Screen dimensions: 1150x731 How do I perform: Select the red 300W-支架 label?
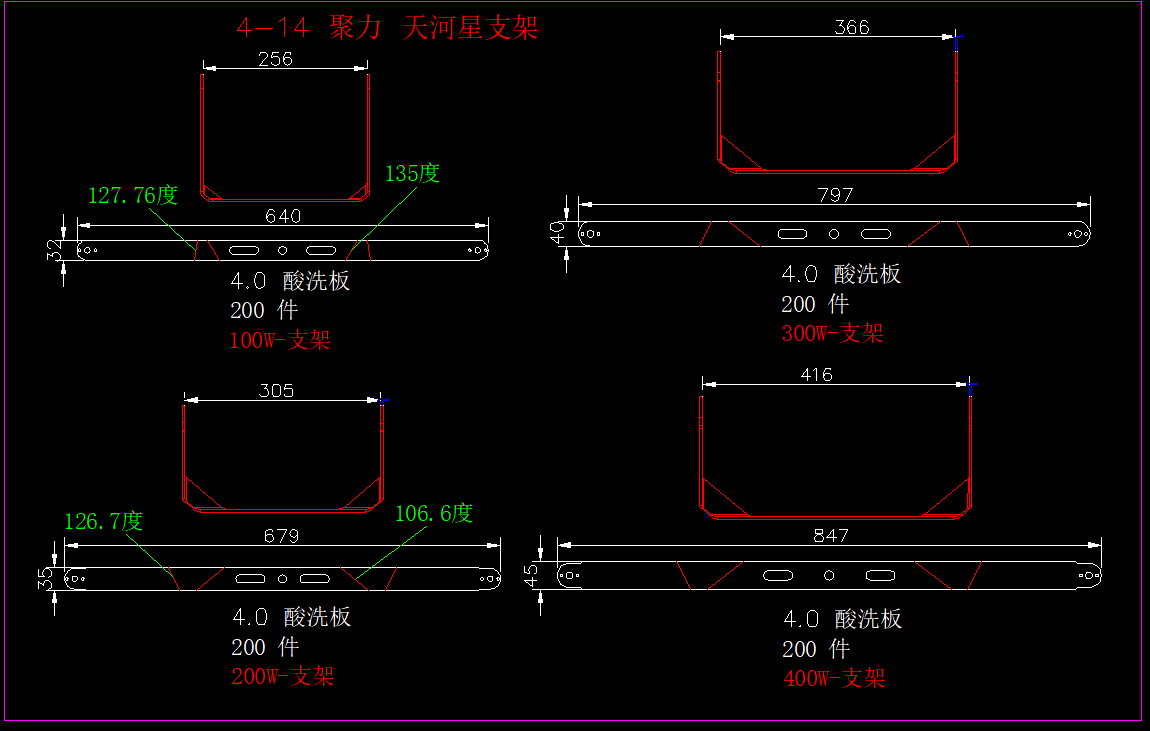tap(833, 333)
